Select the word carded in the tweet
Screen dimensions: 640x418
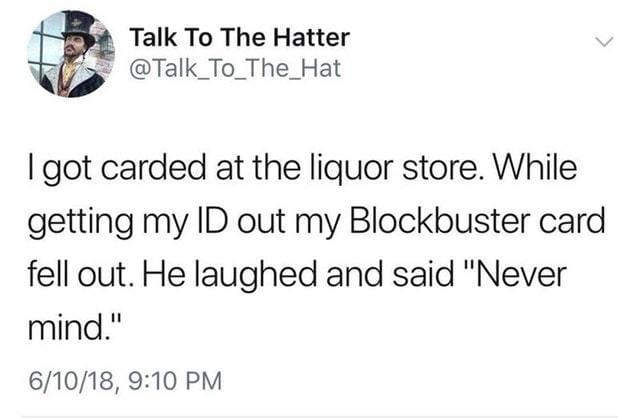coord(153,168)
